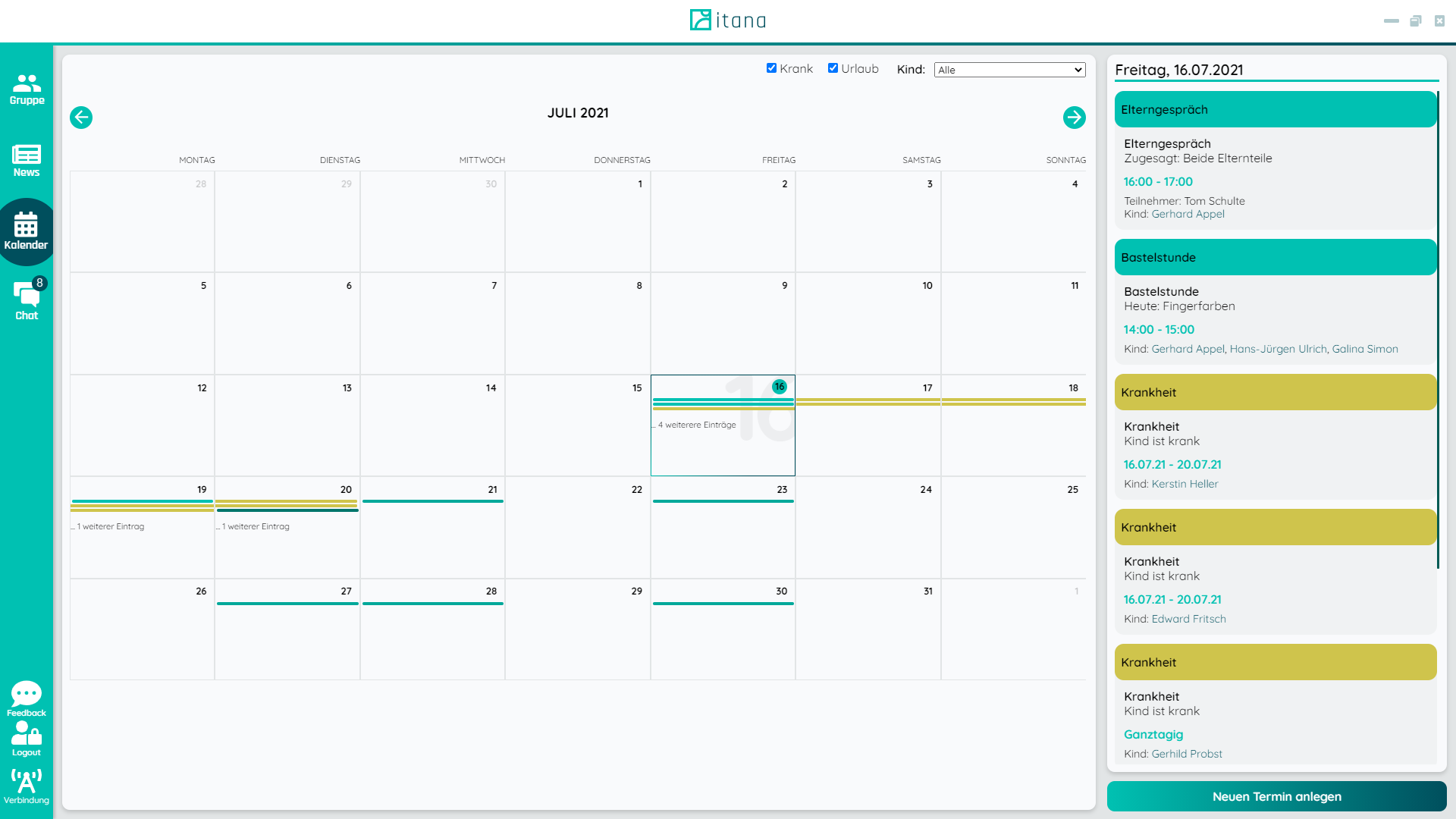Viewport: 1456px width, 819px height.
Task: Open the Chat with 8 notifications
Action: tap(27, 300)
